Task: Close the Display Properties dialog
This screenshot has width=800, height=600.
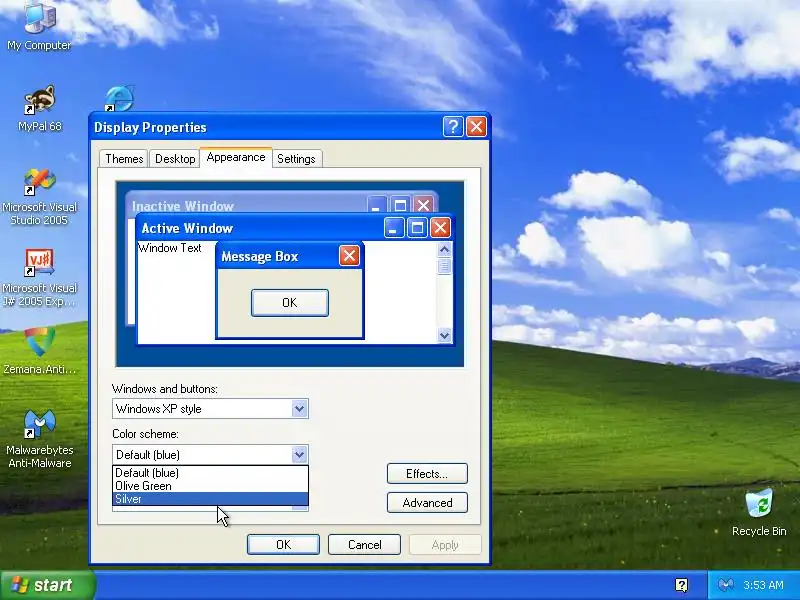Action: [x=477, y=127]
